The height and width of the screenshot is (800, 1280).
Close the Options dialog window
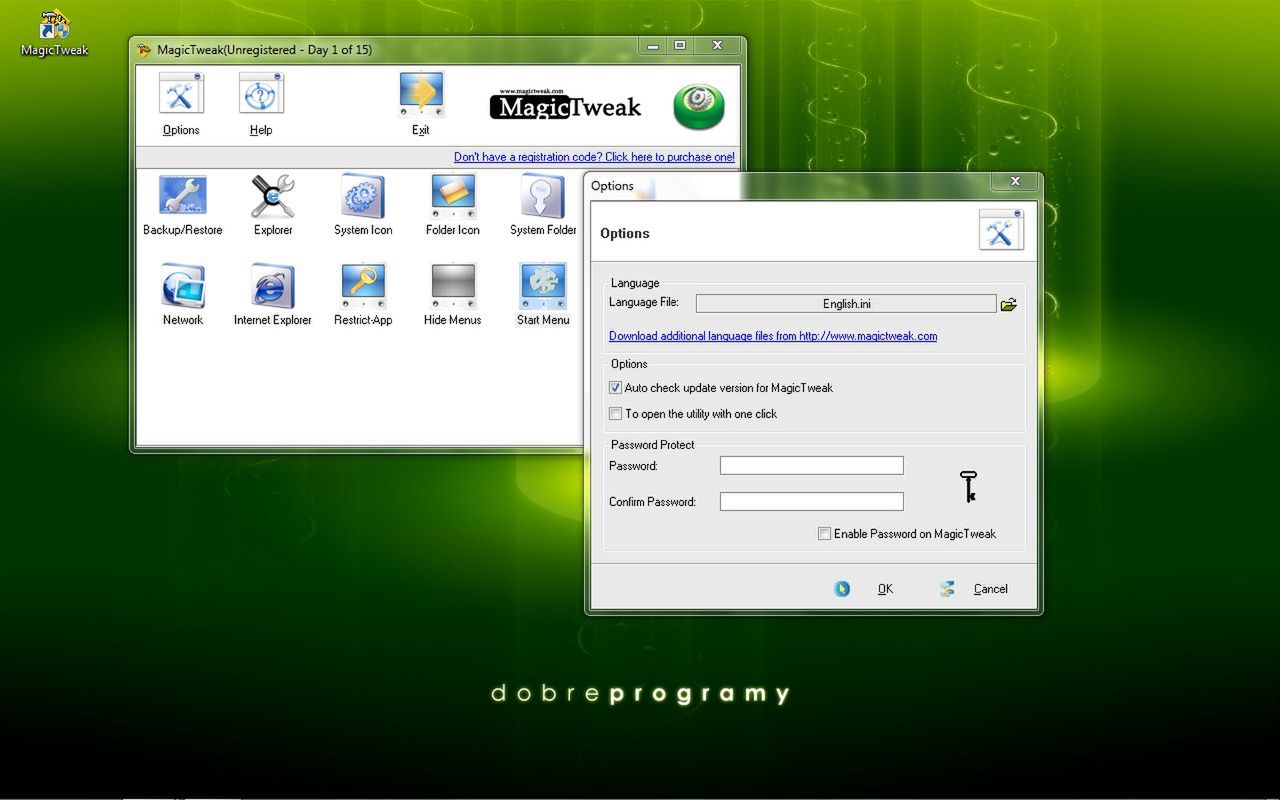1015,181
